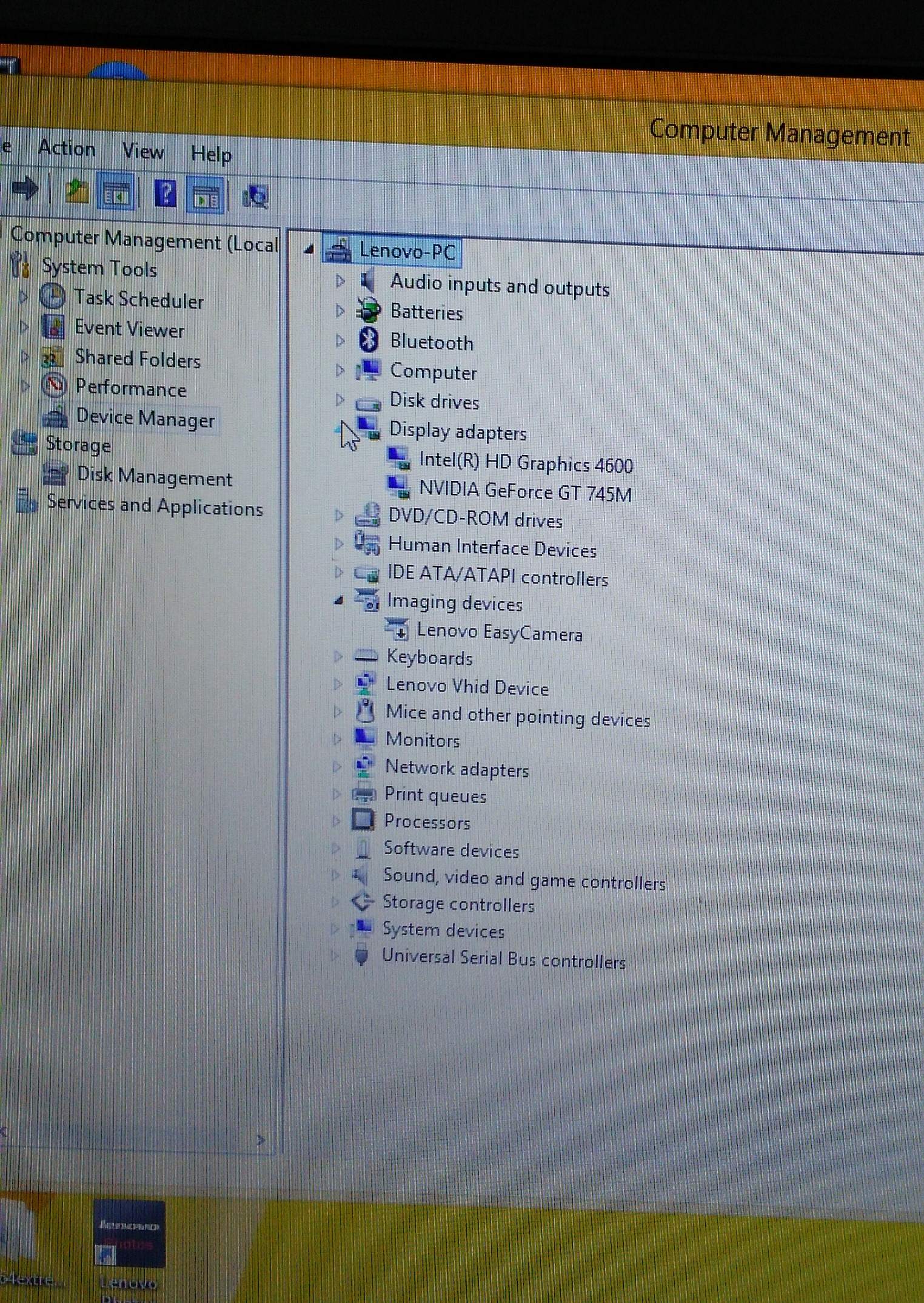Click the left pane scroll right arrow
This screenshot has width=924, height=1303.
tap(261, 1140)
